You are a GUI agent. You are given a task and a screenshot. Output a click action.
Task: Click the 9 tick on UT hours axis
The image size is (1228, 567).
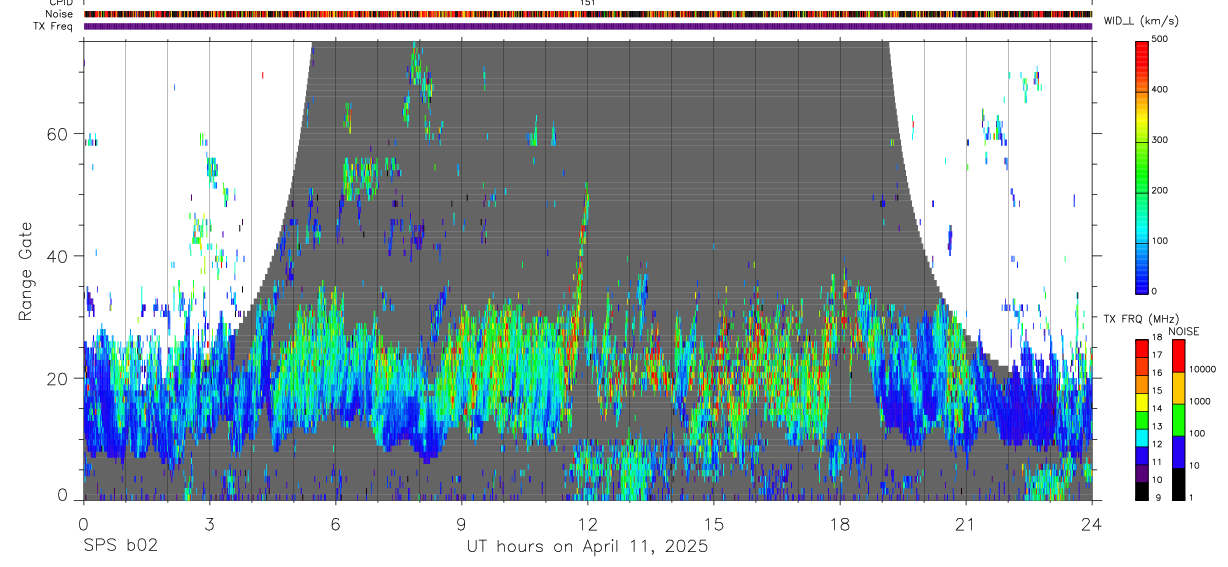point(461,523)
